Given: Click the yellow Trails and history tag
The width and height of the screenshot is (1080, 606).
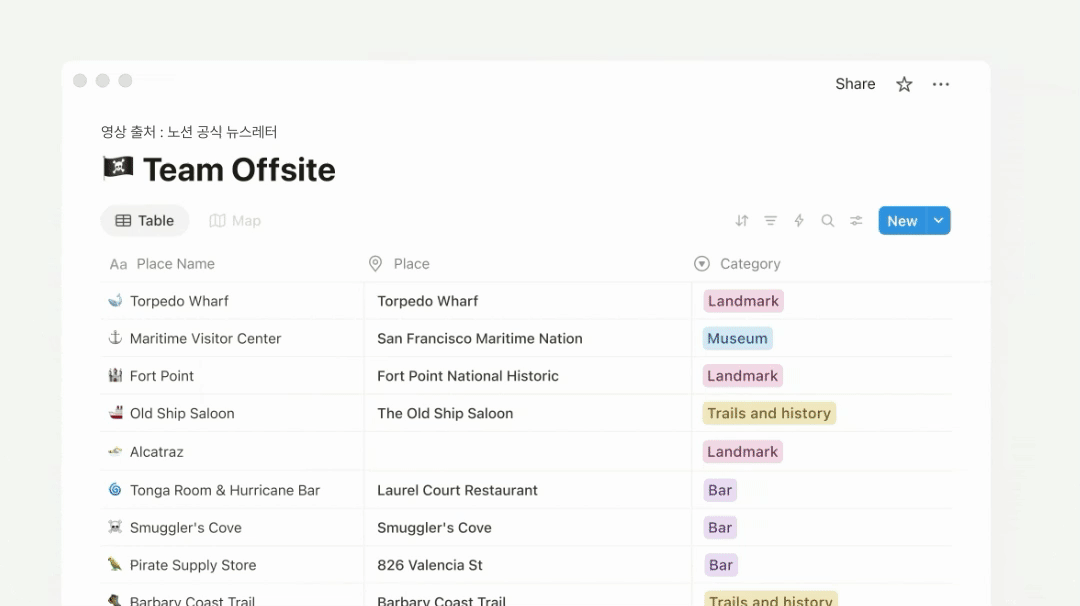Looking at the screenshot, I should (x=768, y=413).
